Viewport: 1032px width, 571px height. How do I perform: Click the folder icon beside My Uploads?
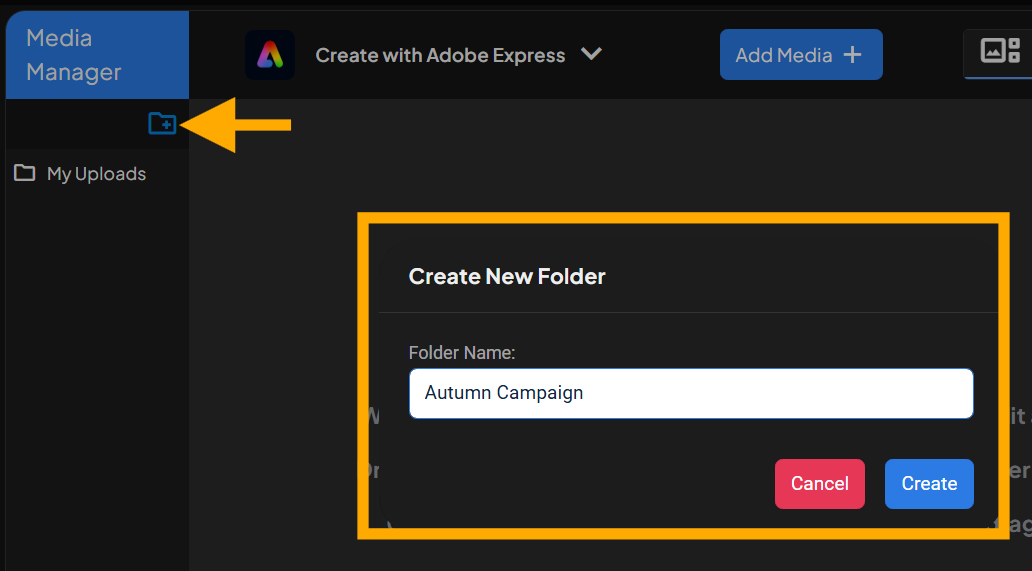point(25,173)
